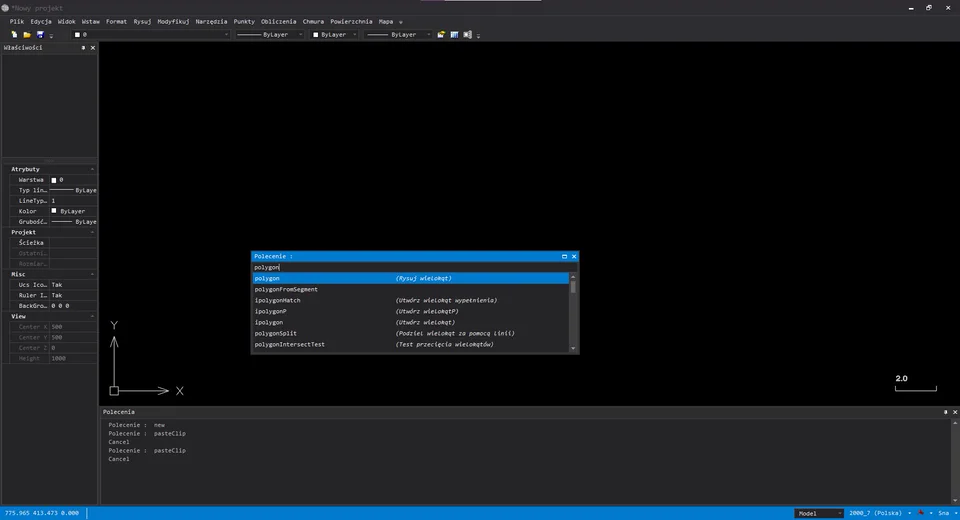960x520 pixels.
Task: Open the Rysuj menu
Action: click(x=142, y=21)
